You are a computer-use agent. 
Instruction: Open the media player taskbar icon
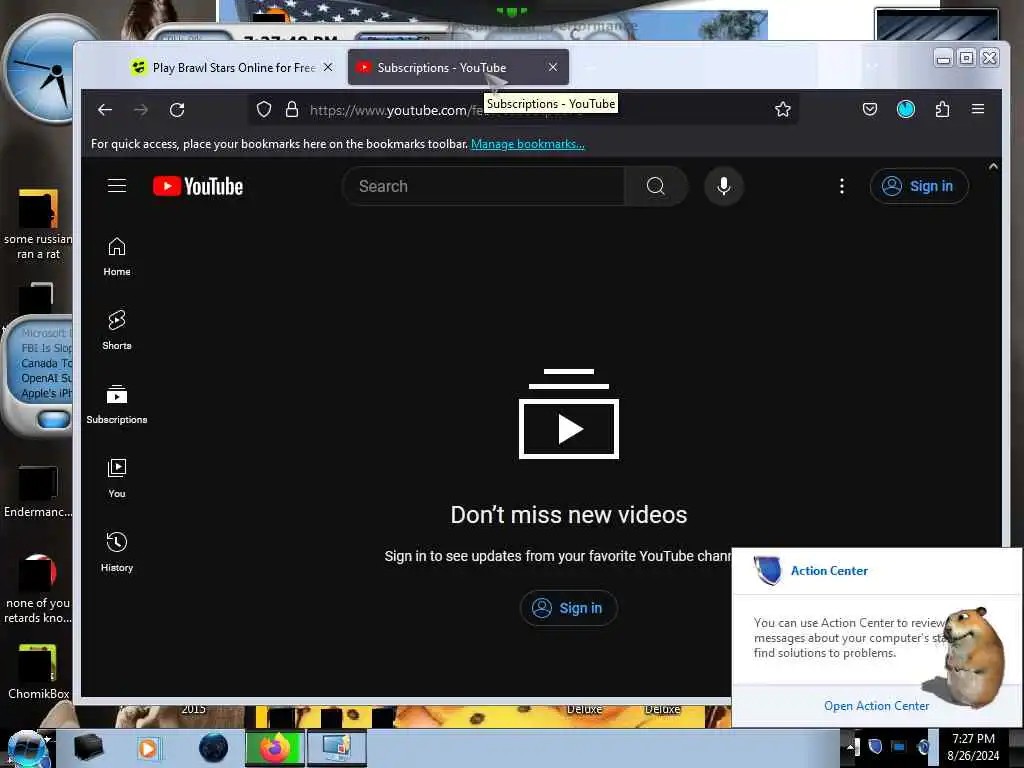tap(148, 748)
